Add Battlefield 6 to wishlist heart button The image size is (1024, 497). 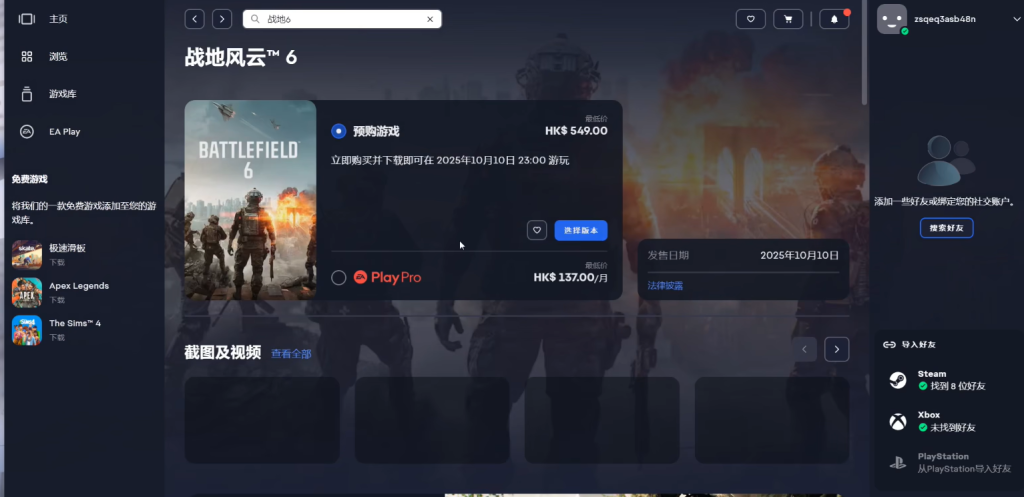pos(537,230)
